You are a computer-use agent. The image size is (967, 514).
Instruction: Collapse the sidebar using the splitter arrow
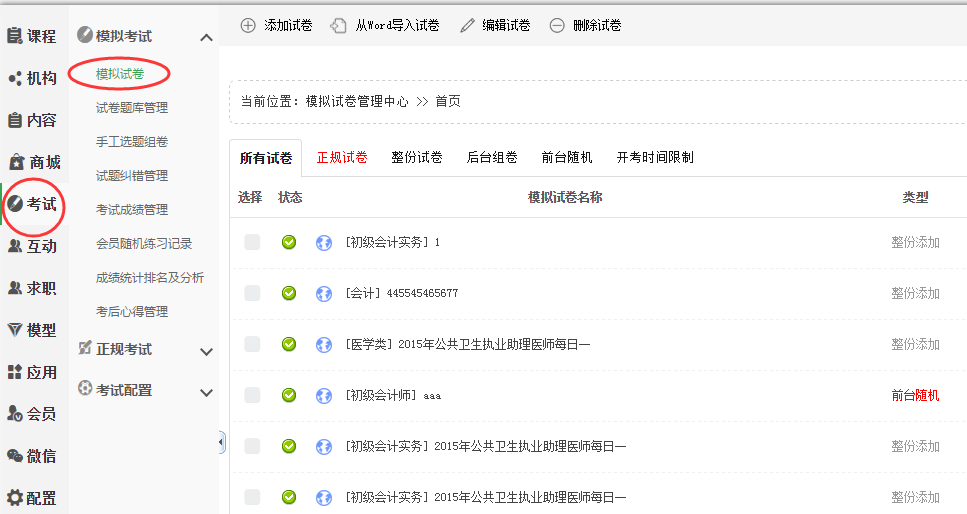(x=222, y=443)
